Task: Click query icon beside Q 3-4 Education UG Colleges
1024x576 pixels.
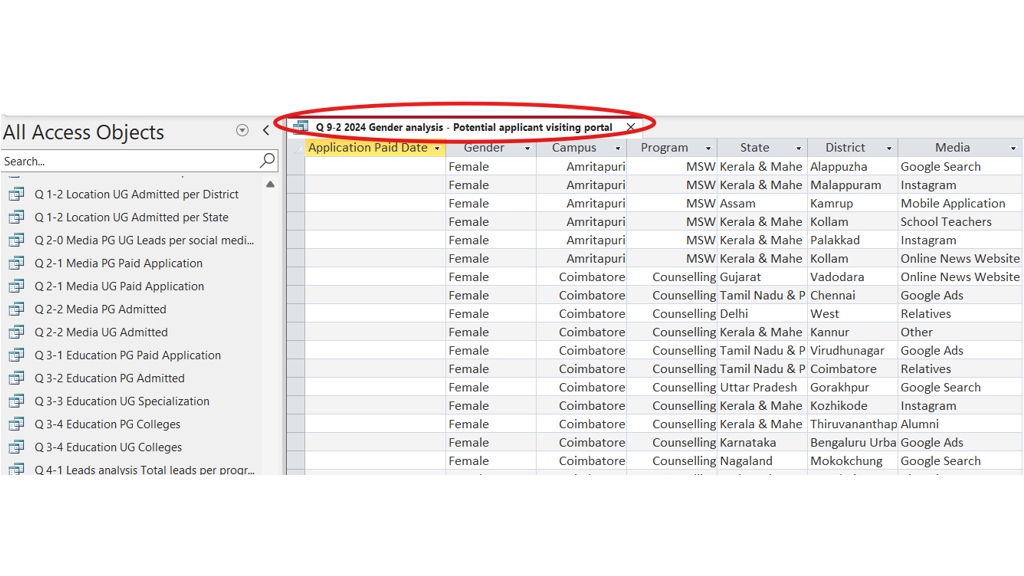Action: coord(16,447)
